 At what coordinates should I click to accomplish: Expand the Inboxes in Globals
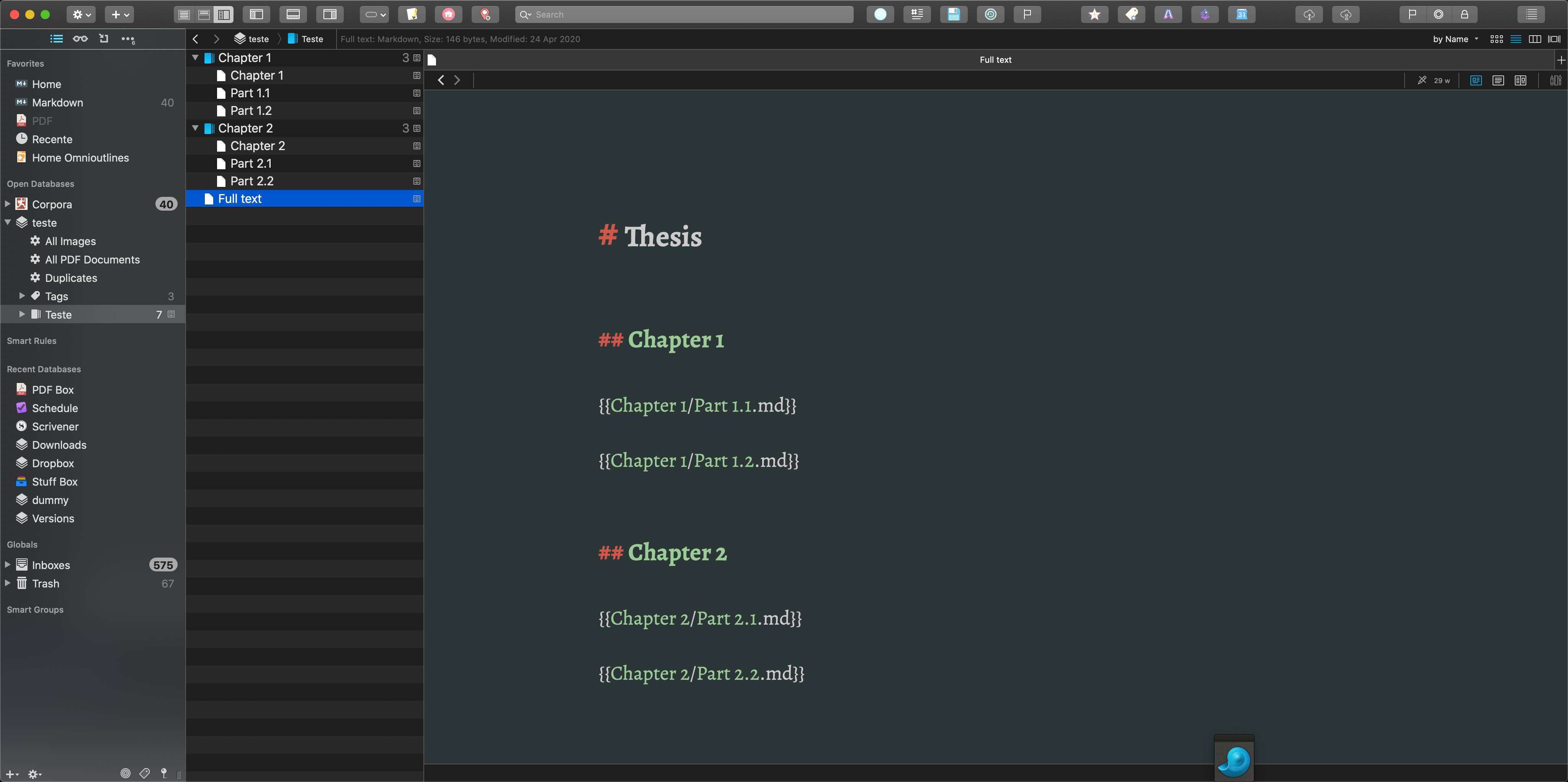(x=7, y=564)
